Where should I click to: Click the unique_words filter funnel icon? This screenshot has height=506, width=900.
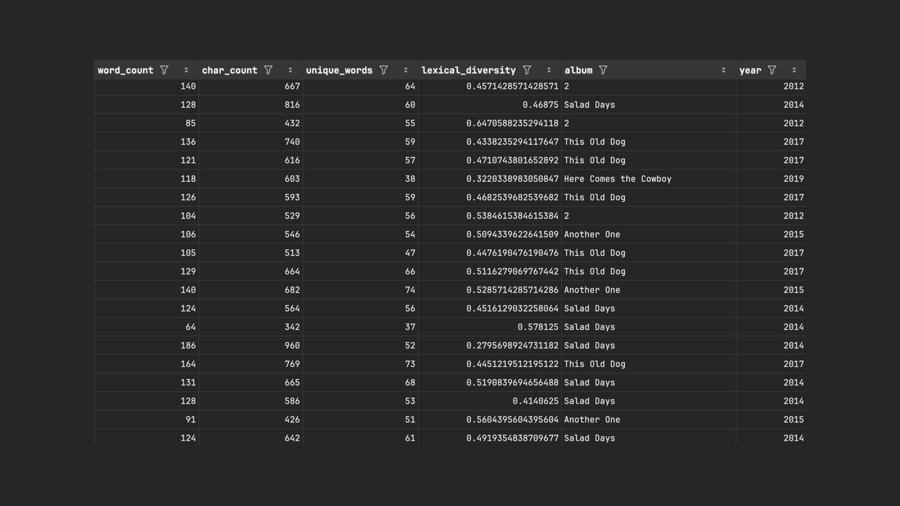(x=384, y=70)
